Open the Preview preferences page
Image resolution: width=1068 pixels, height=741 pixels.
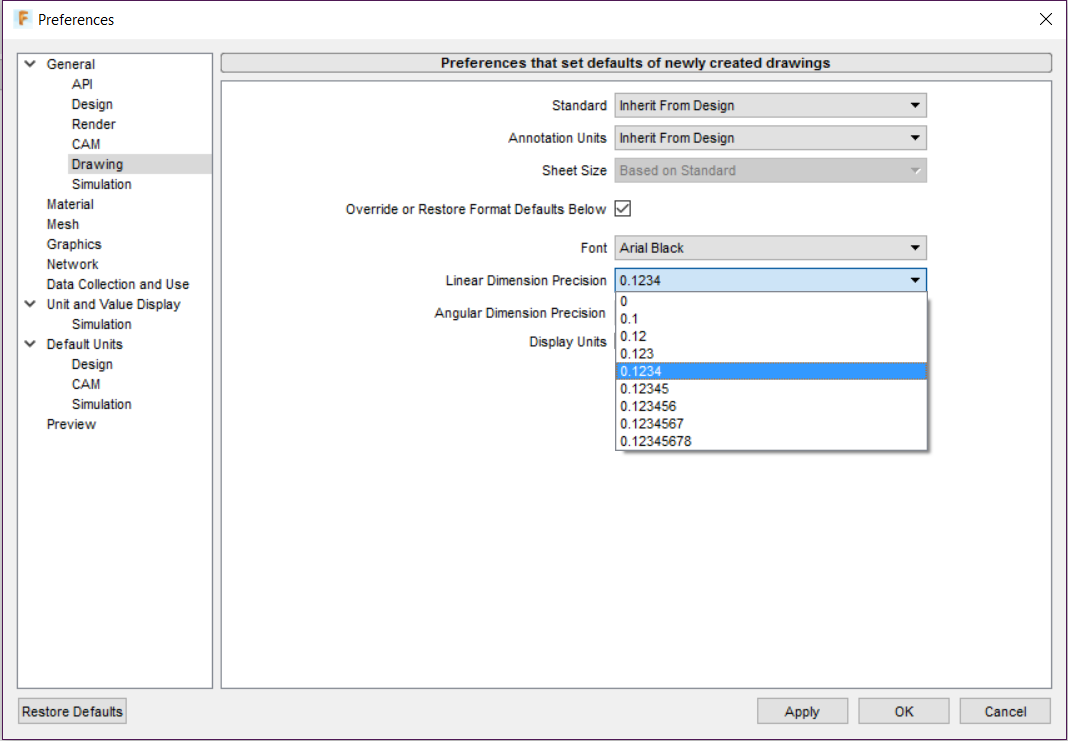(x=71, y=423)
